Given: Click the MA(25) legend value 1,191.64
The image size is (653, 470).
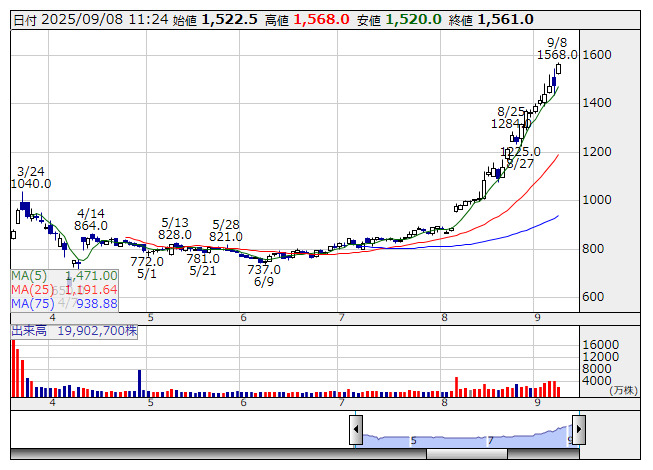Looking at the screenshot, I should tap(91, 290).
